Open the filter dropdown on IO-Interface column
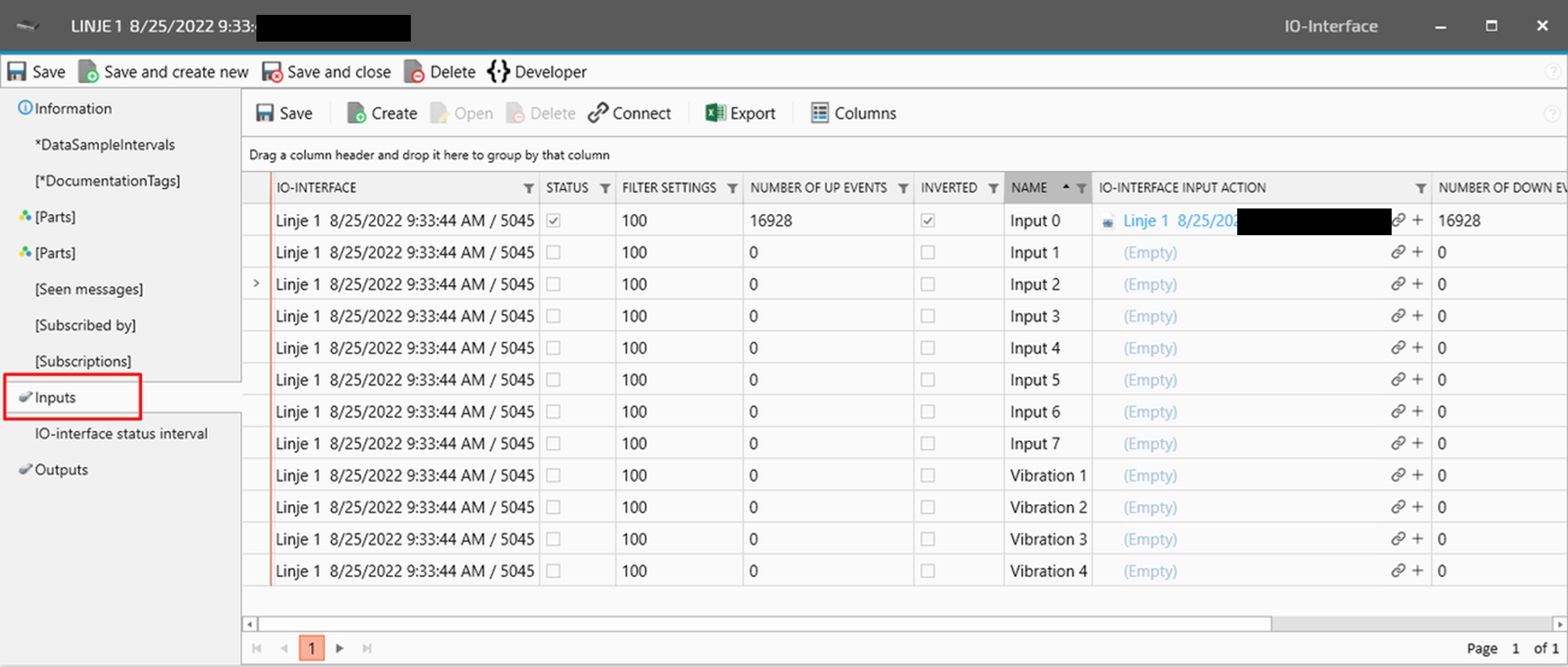Viewport: 1568px width, 667px height. point(528,188)
